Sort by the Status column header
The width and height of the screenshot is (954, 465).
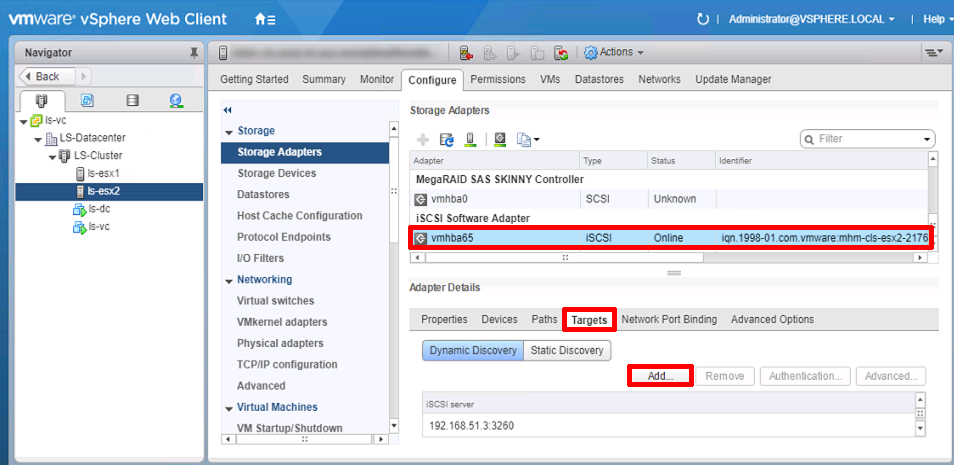[x=681, y=161]
